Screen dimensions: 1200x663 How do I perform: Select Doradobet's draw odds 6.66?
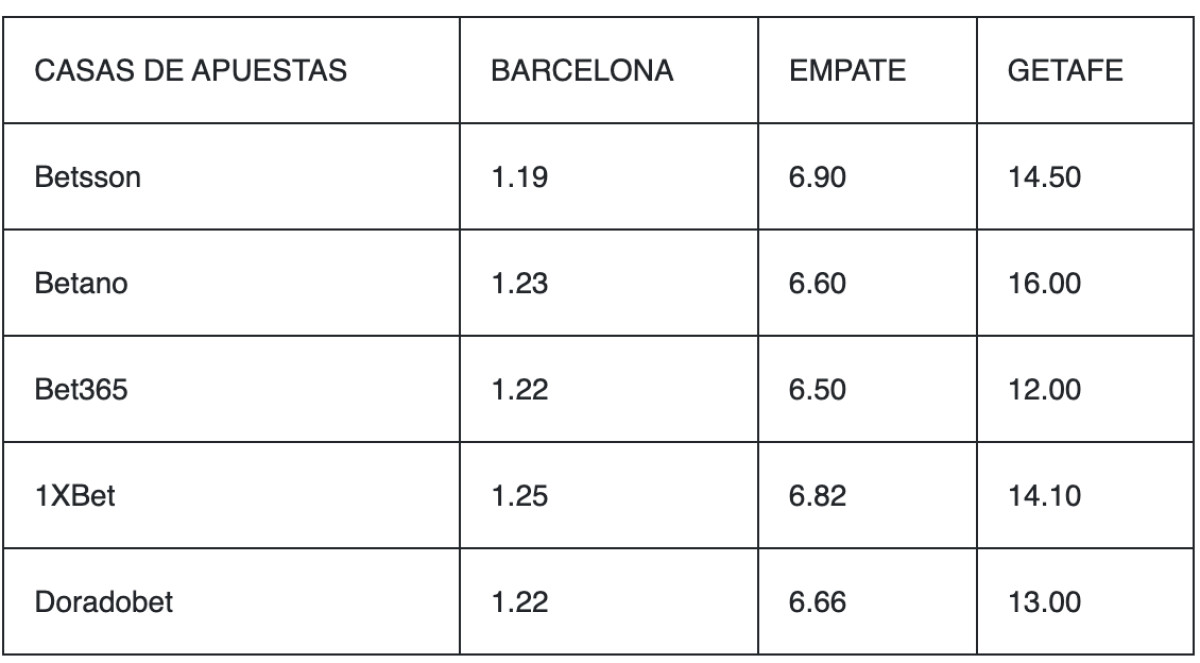click(x=818, y=603)
